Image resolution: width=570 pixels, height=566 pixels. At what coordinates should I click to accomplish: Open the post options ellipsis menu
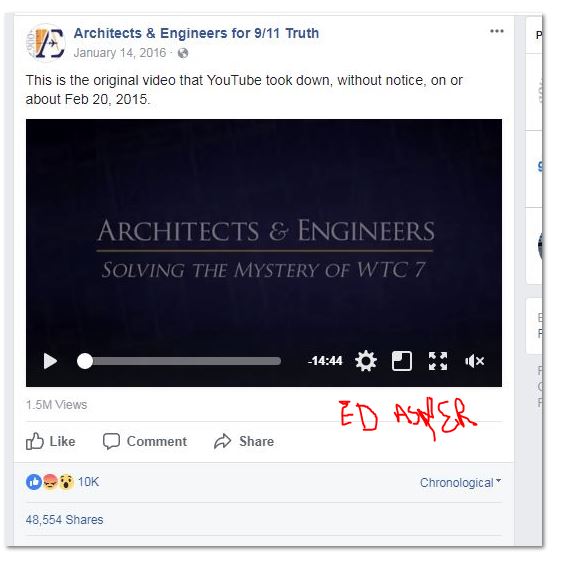point(497,31)
